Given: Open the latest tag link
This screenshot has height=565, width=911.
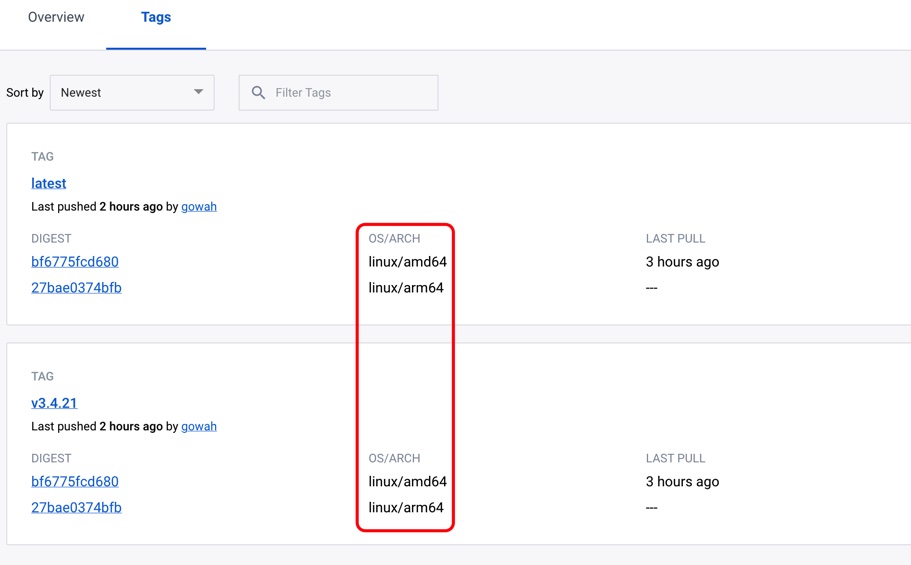Looking at the screenshot, I should tap(49, 183).
